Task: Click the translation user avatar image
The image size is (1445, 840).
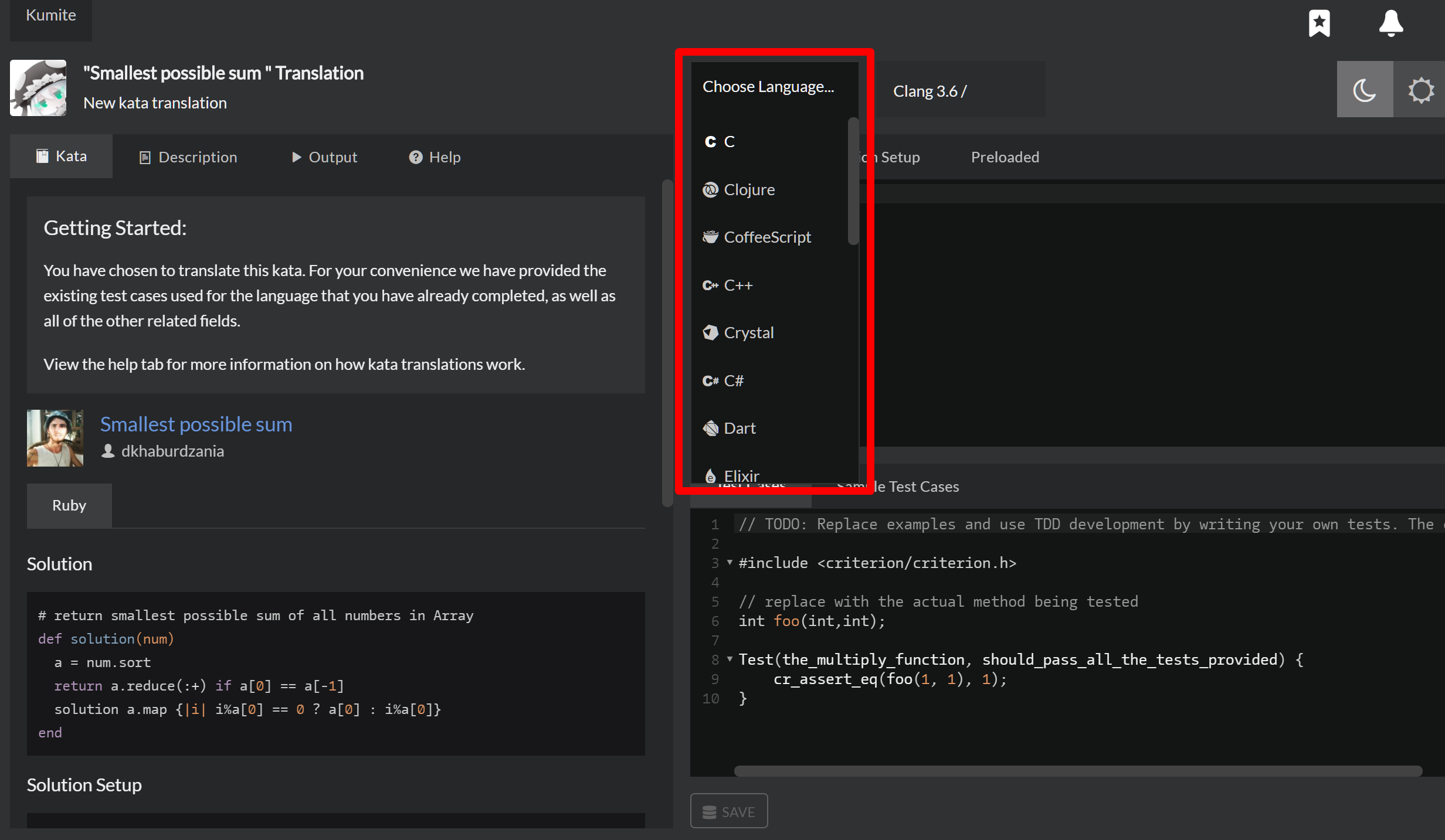Action: click(x=38, y=88)
